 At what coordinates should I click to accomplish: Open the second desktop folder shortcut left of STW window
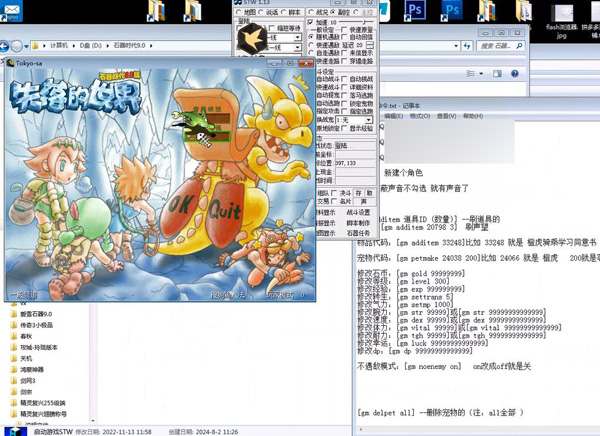(x=192, y=11)
